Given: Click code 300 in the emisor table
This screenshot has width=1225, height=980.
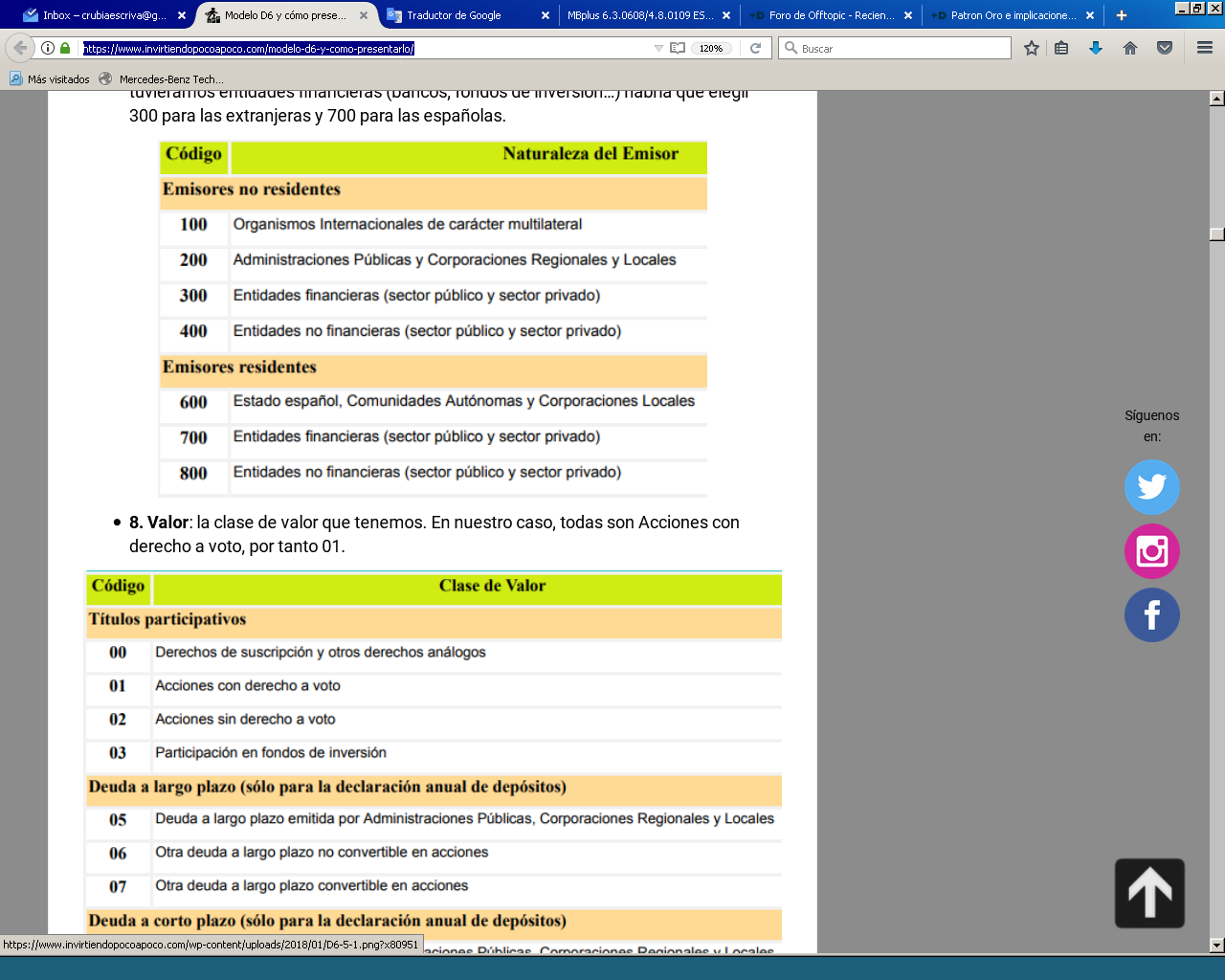Looking at the screenshot, I should click(x=193, y=296).
